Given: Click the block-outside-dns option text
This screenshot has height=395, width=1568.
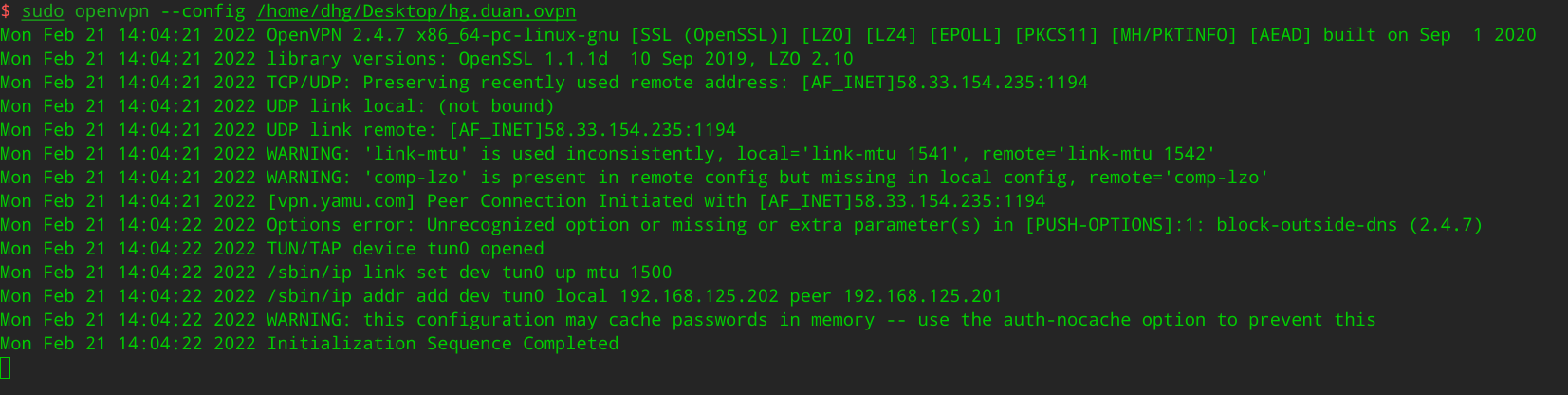Looking at the screenshot, I should point(1306,225).
